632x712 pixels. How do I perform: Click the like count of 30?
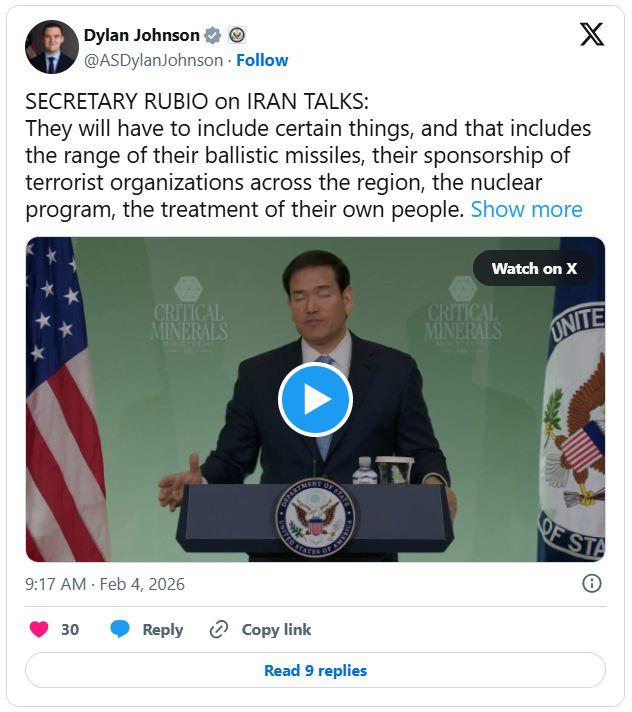tap(70, 629)
